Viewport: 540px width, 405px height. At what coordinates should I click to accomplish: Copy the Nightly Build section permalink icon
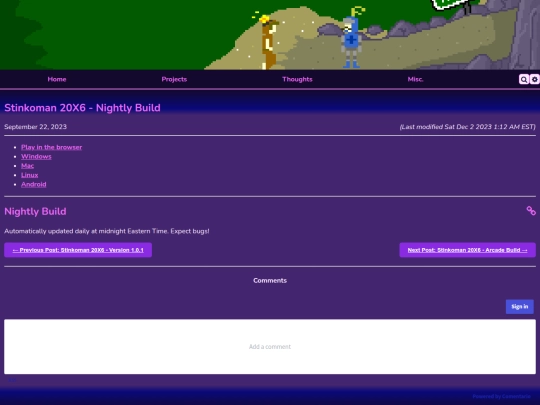(x=531, y=211)
